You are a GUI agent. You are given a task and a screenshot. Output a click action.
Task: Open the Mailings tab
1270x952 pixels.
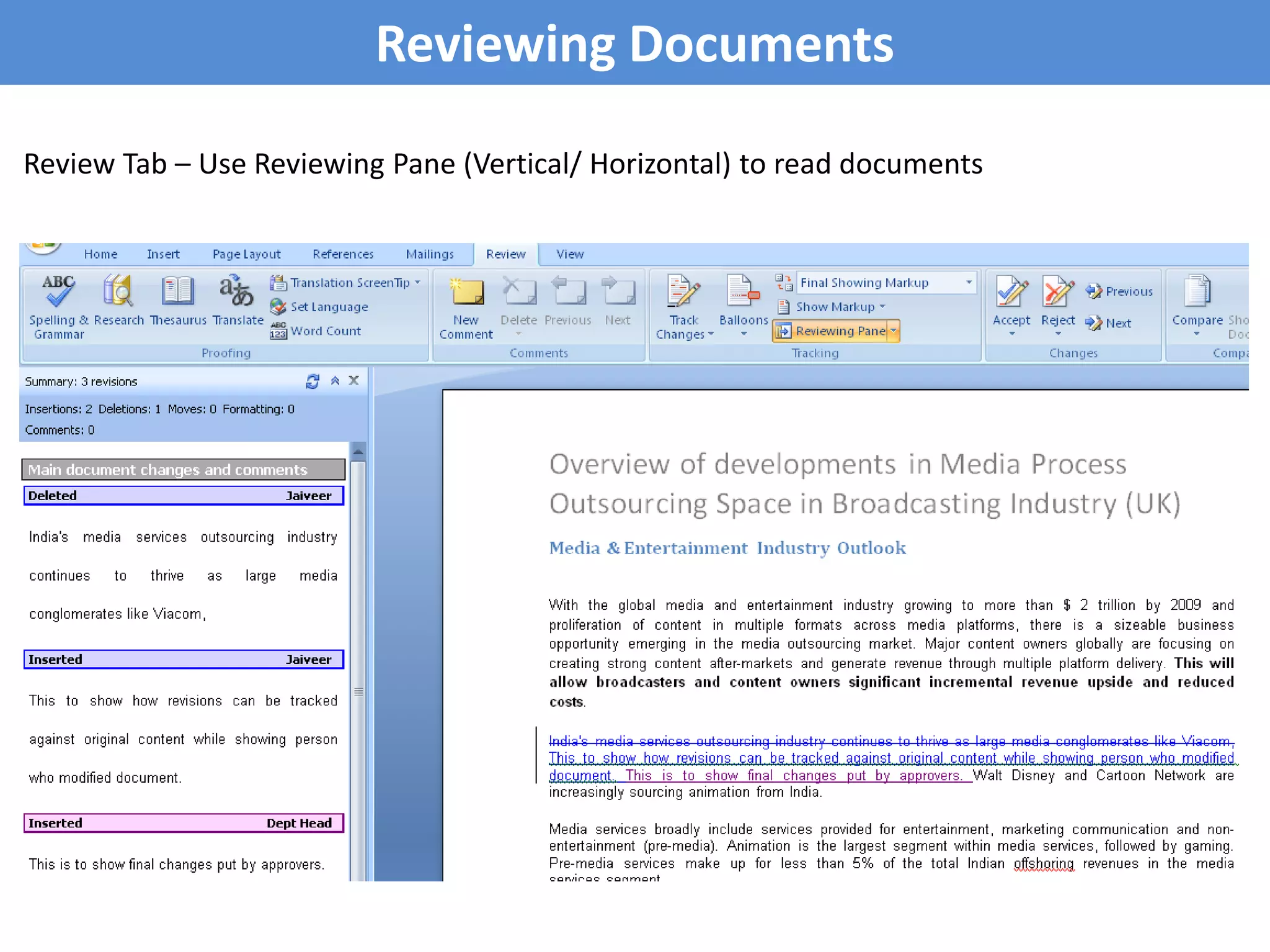(430, 254)
